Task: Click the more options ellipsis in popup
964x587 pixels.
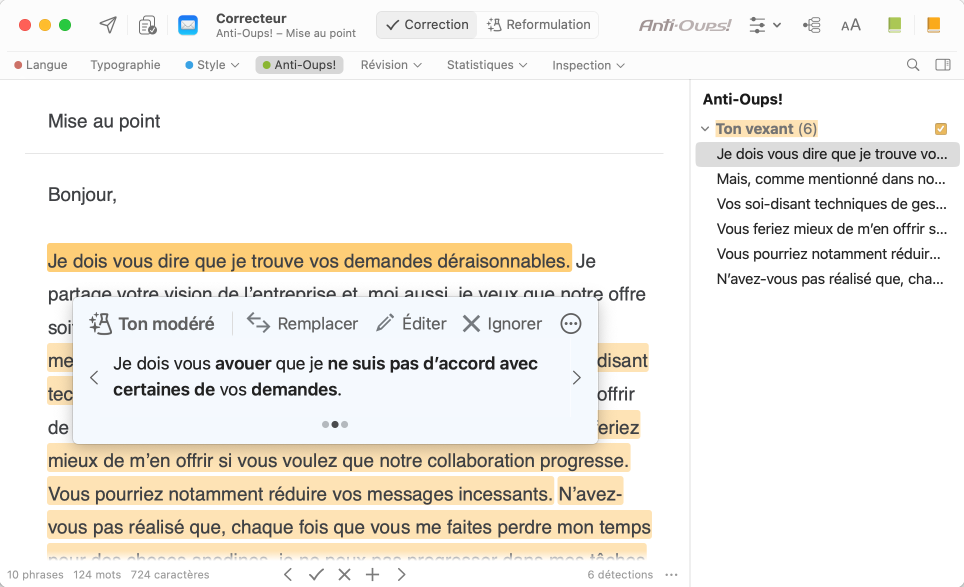Action: pos(571,324)
